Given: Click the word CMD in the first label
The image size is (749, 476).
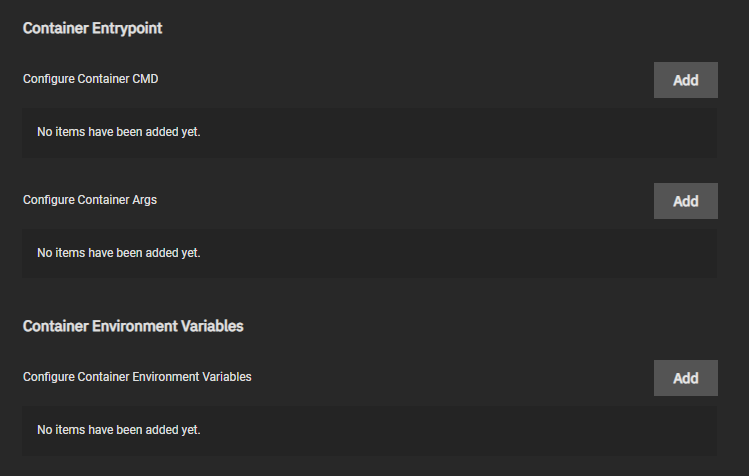Looking at the screenshot, I should point(145,79).
